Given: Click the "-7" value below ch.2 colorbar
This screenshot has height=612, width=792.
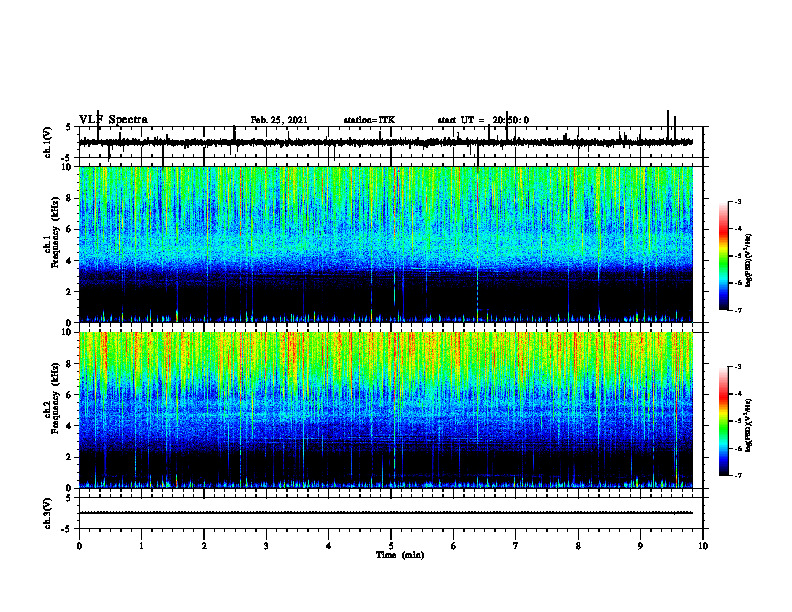Looking at the screenshot, I should (738, 476).
